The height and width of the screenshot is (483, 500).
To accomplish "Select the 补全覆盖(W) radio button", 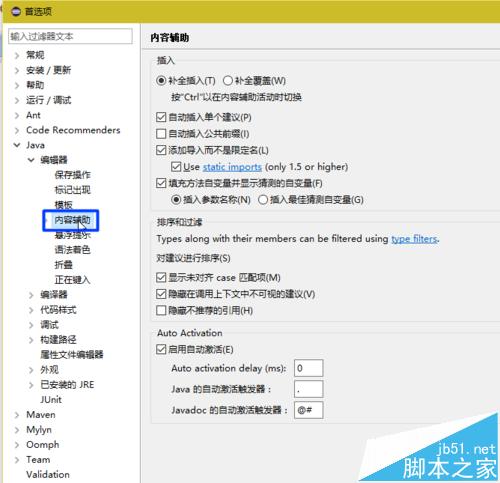I will tap(228, 81).
